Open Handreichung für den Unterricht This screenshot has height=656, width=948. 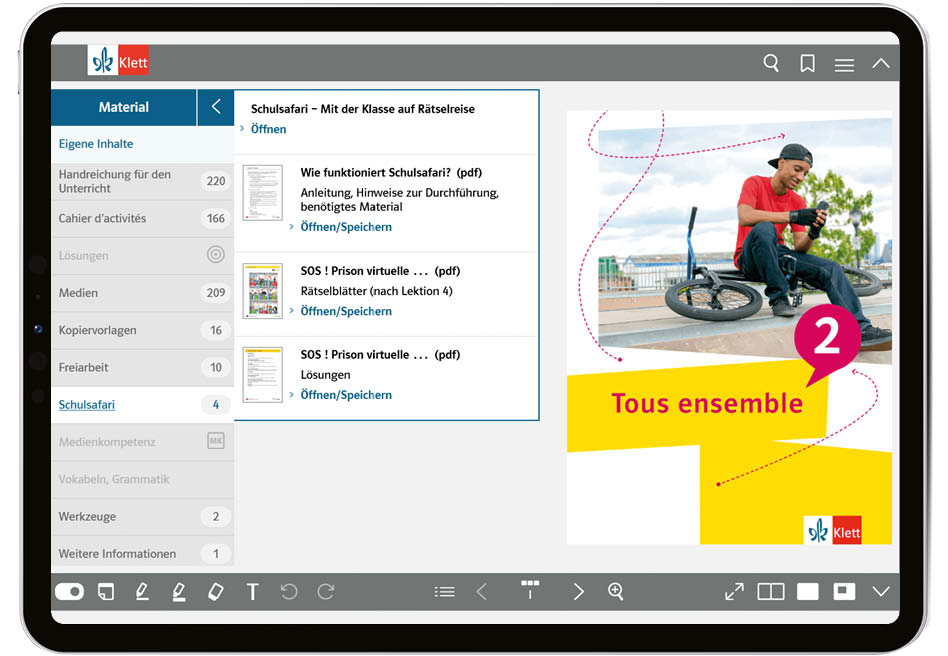tap(142, 181)
